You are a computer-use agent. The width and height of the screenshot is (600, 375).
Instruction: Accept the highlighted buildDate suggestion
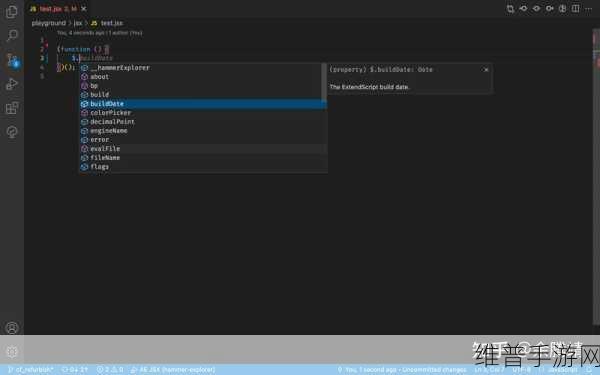(x=203, y=104)
